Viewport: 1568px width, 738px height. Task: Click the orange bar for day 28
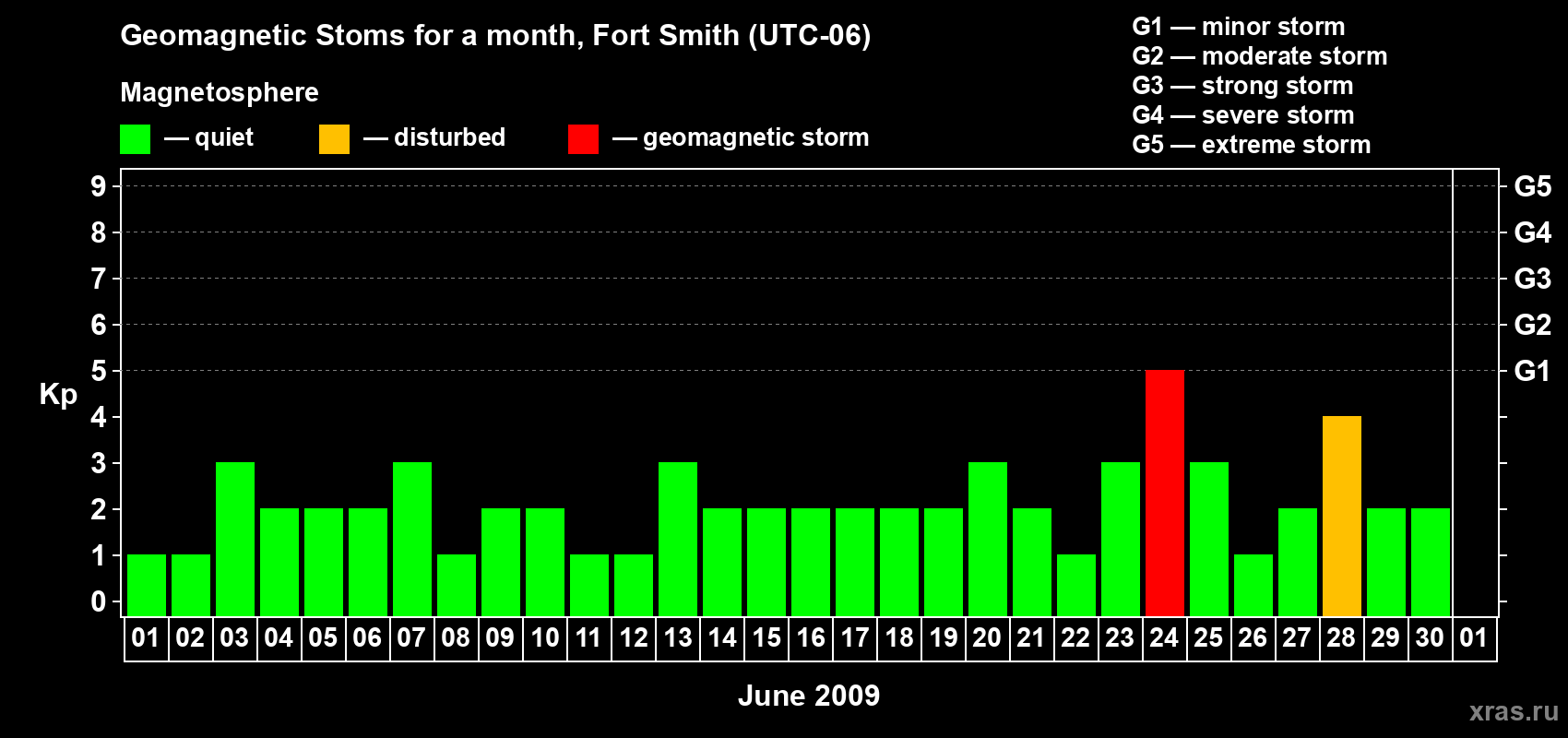1342,516
